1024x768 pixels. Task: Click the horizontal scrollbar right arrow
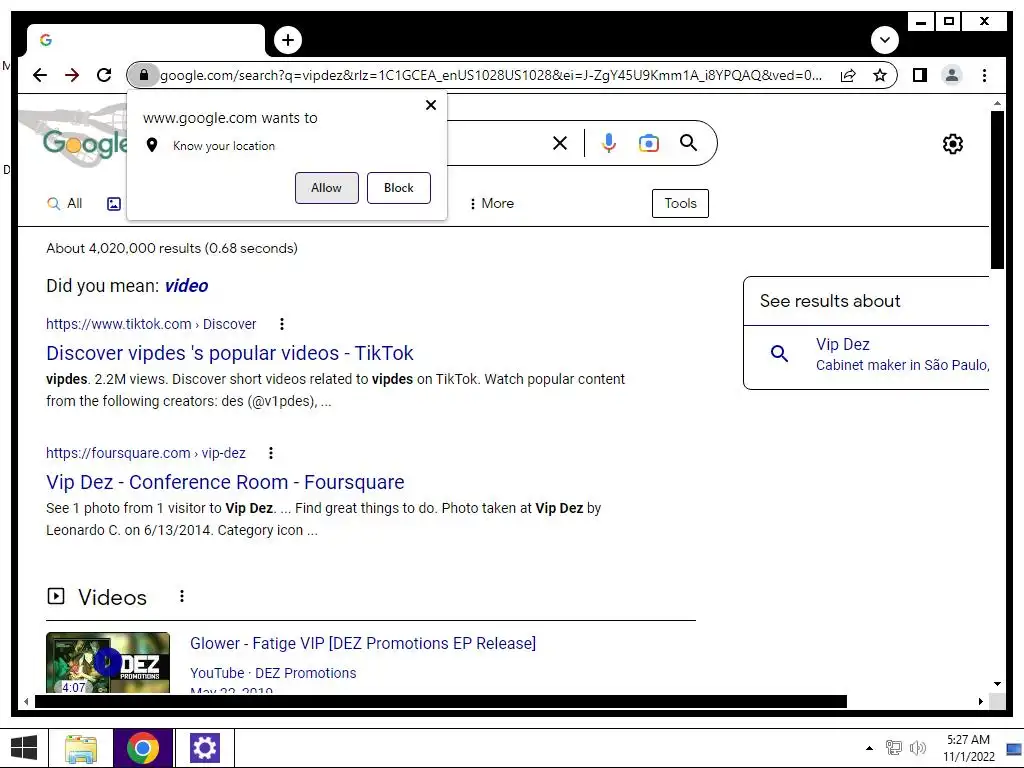[981, 701]
